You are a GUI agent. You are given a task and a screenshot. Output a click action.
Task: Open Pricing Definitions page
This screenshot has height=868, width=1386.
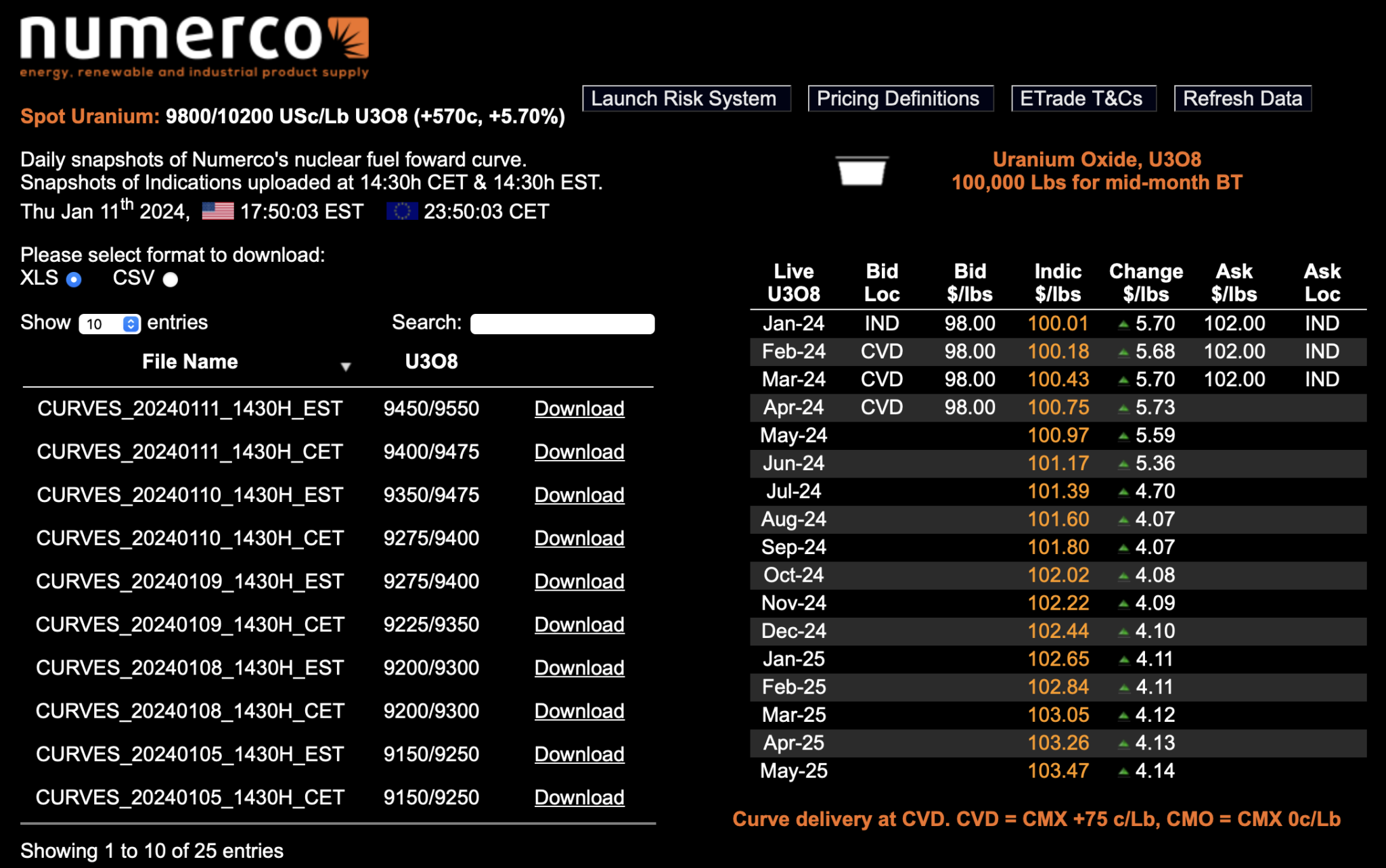coord(900,99)
